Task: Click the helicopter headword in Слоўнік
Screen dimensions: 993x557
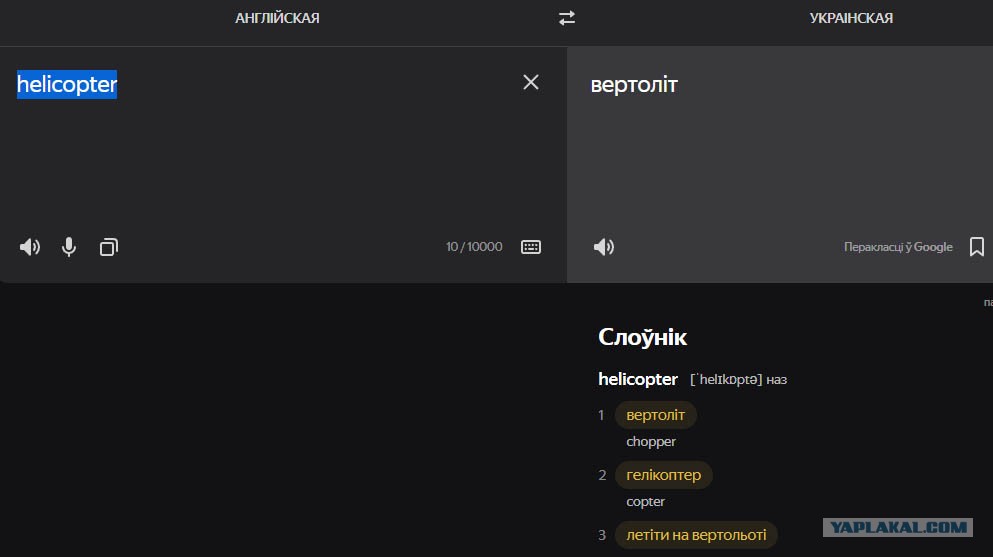Action: click(638, 379)
